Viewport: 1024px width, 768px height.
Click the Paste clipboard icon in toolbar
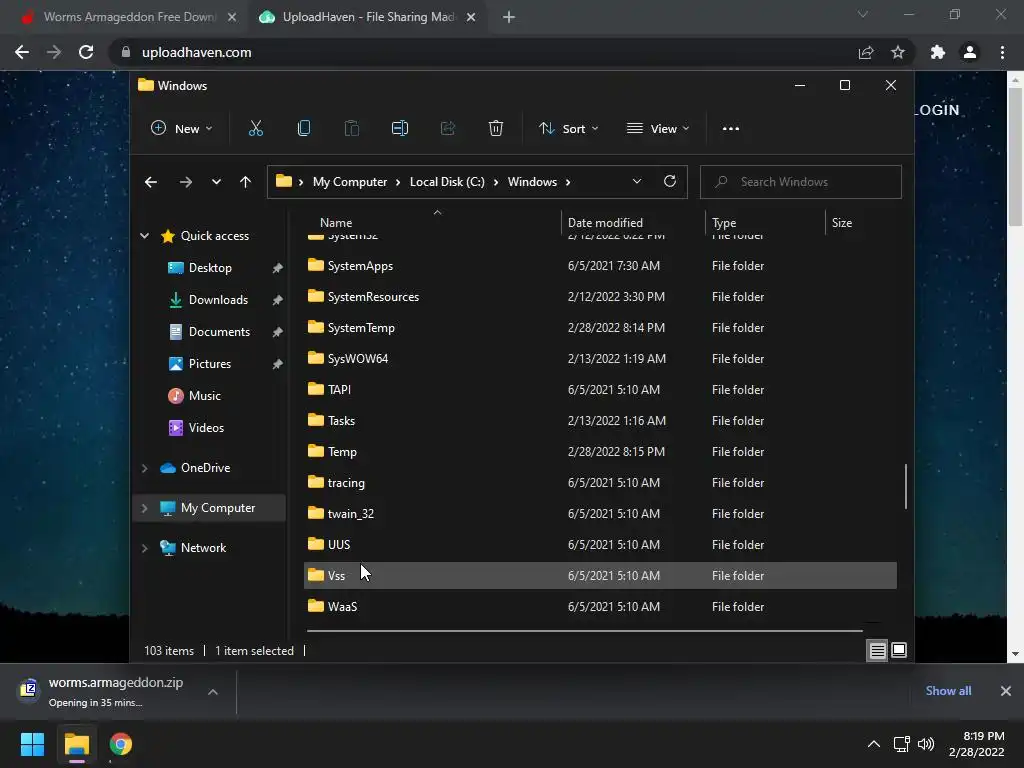point(351,129)
